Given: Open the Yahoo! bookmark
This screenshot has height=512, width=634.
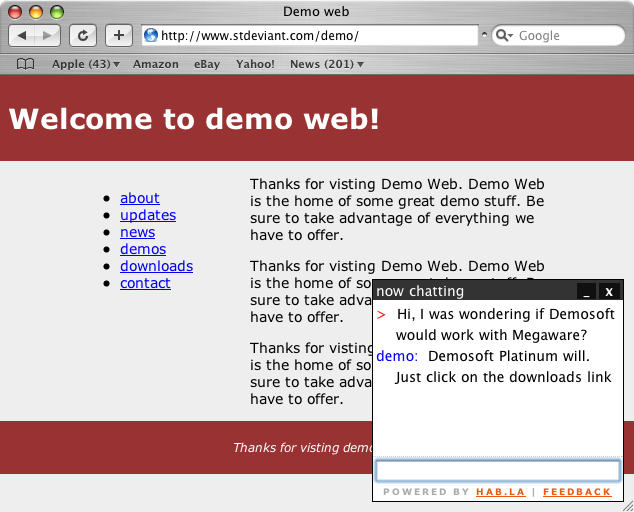Looking at the screenshot, I should click(x=255, y=64).
